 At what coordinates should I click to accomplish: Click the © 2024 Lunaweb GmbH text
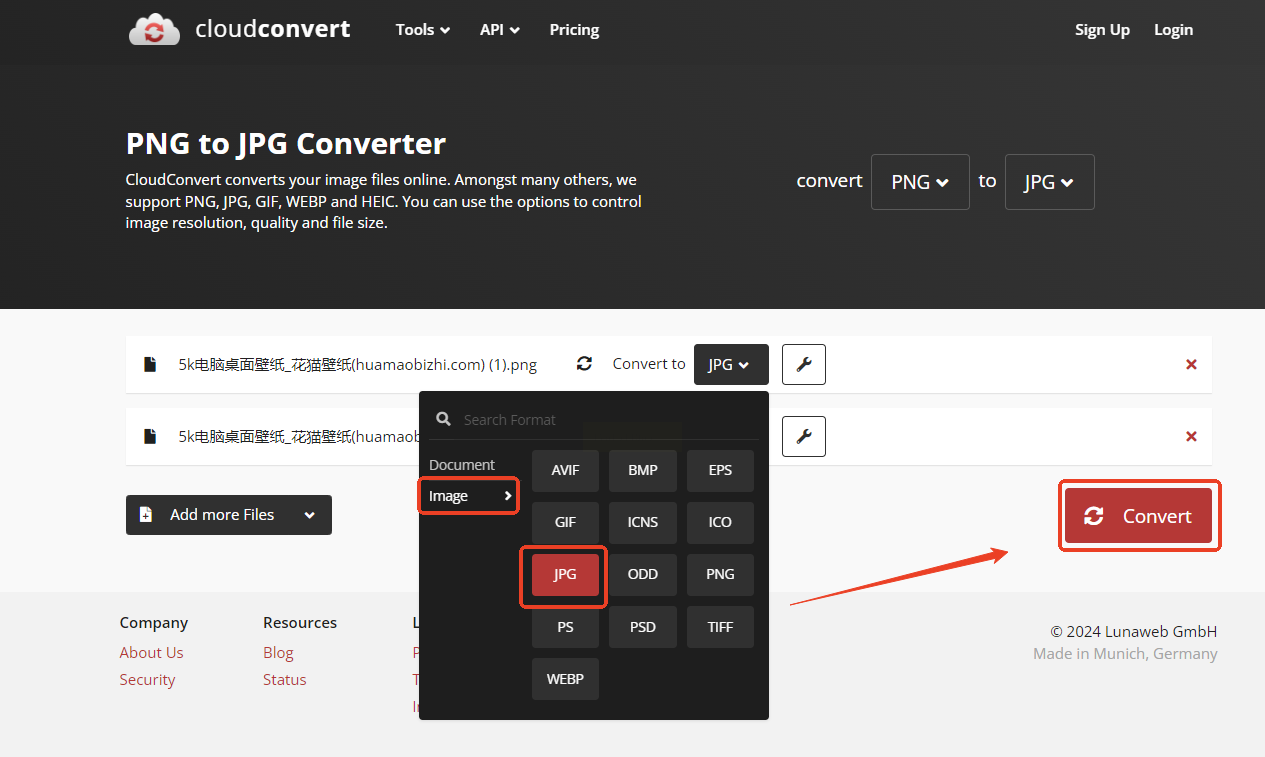pos(1134,631)
